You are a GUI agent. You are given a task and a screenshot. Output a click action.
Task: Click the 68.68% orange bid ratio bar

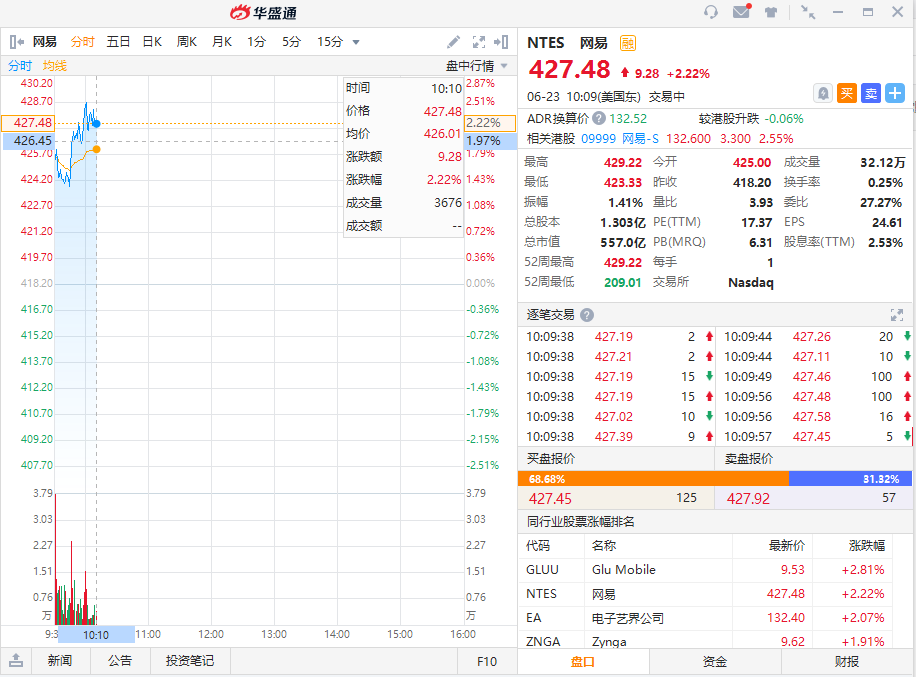coord(653,479)
